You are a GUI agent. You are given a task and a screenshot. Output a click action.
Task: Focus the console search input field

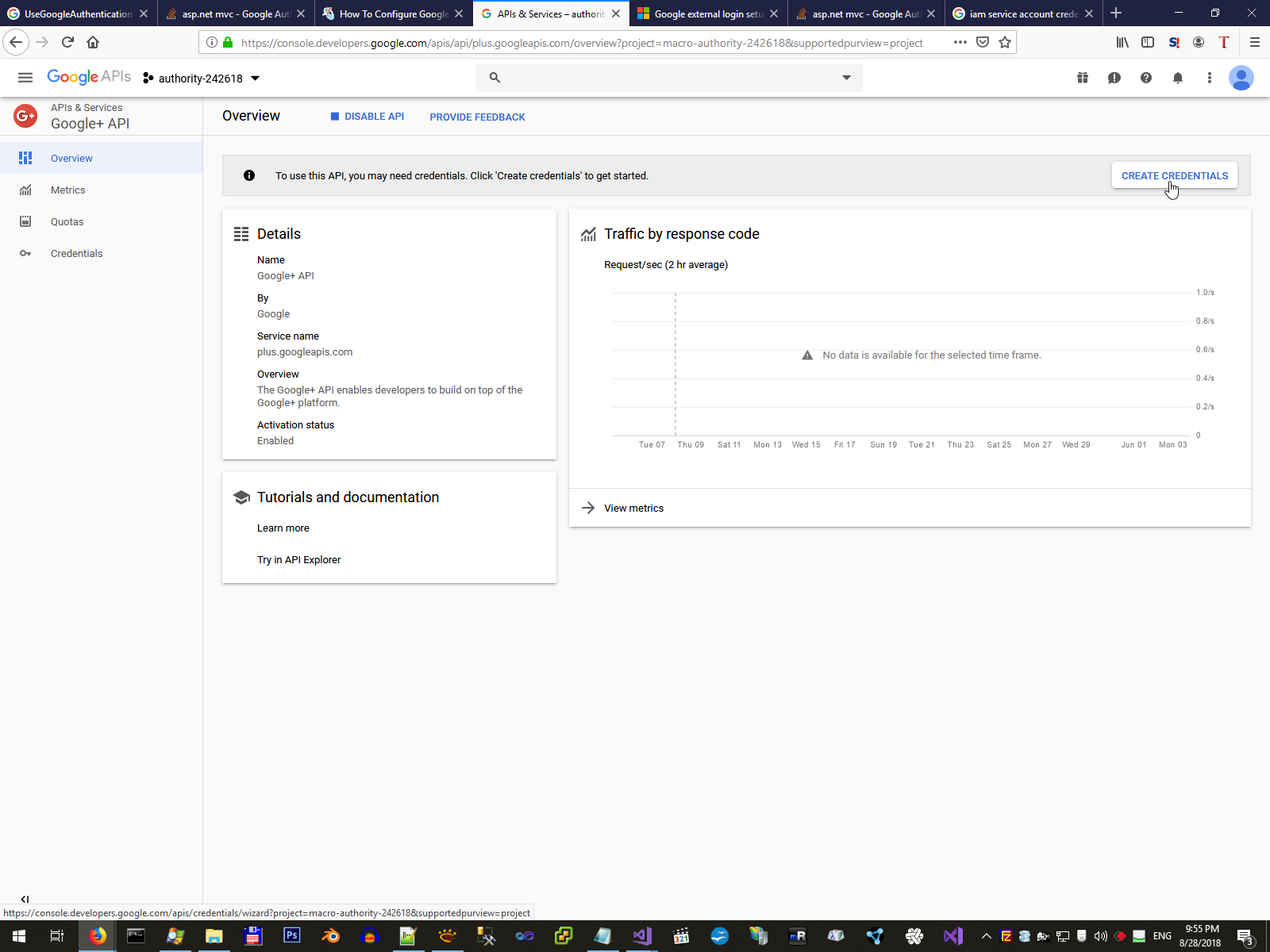pos(669,78)
